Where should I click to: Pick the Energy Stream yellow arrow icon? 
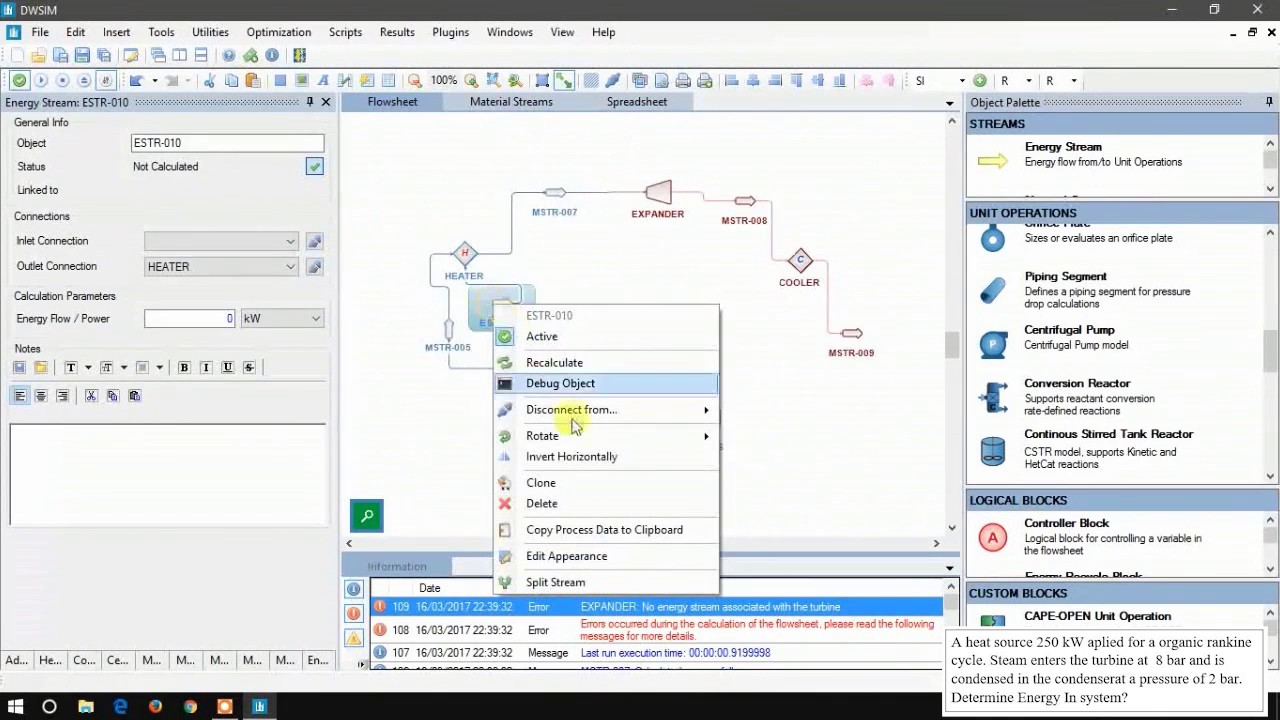993,161
